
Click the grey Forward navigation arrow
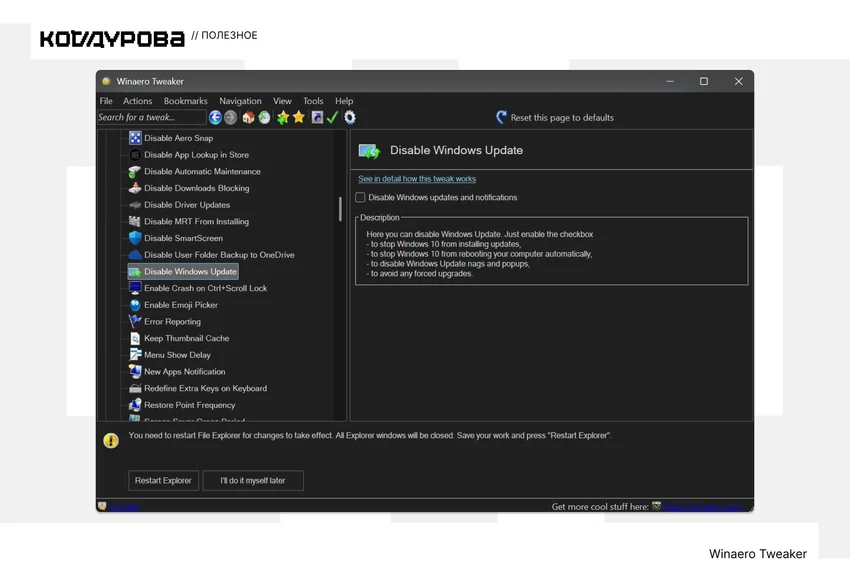click(x=230, y=117)
